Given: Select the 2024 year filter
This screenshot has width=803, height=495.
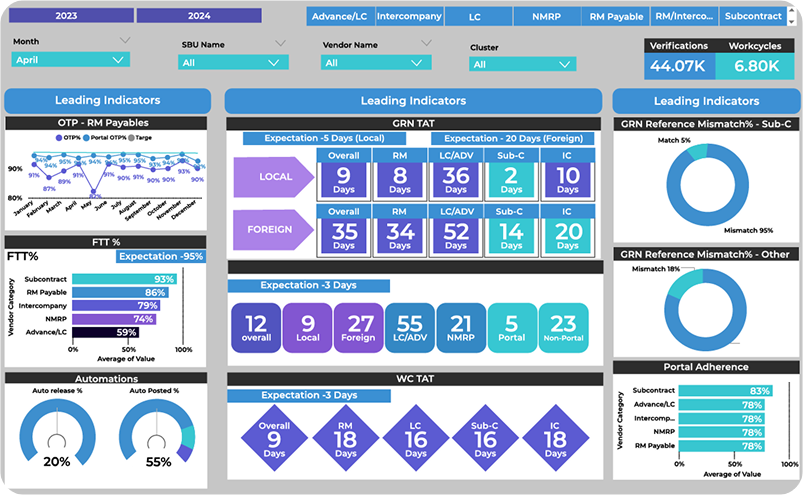Looking at the screenshot, I should click(198, 16).
